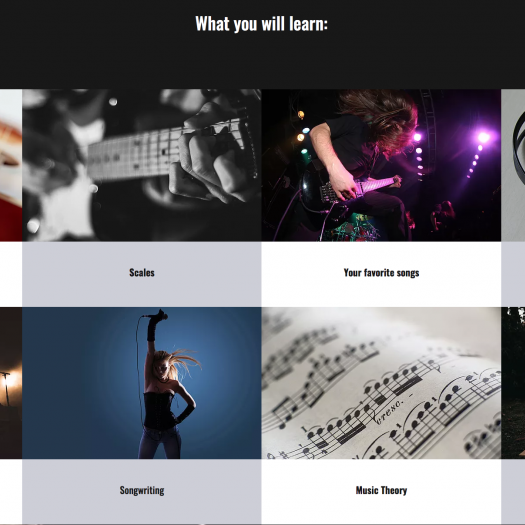Select the cropped dark forest photo beside sheet music

(513, 383)
